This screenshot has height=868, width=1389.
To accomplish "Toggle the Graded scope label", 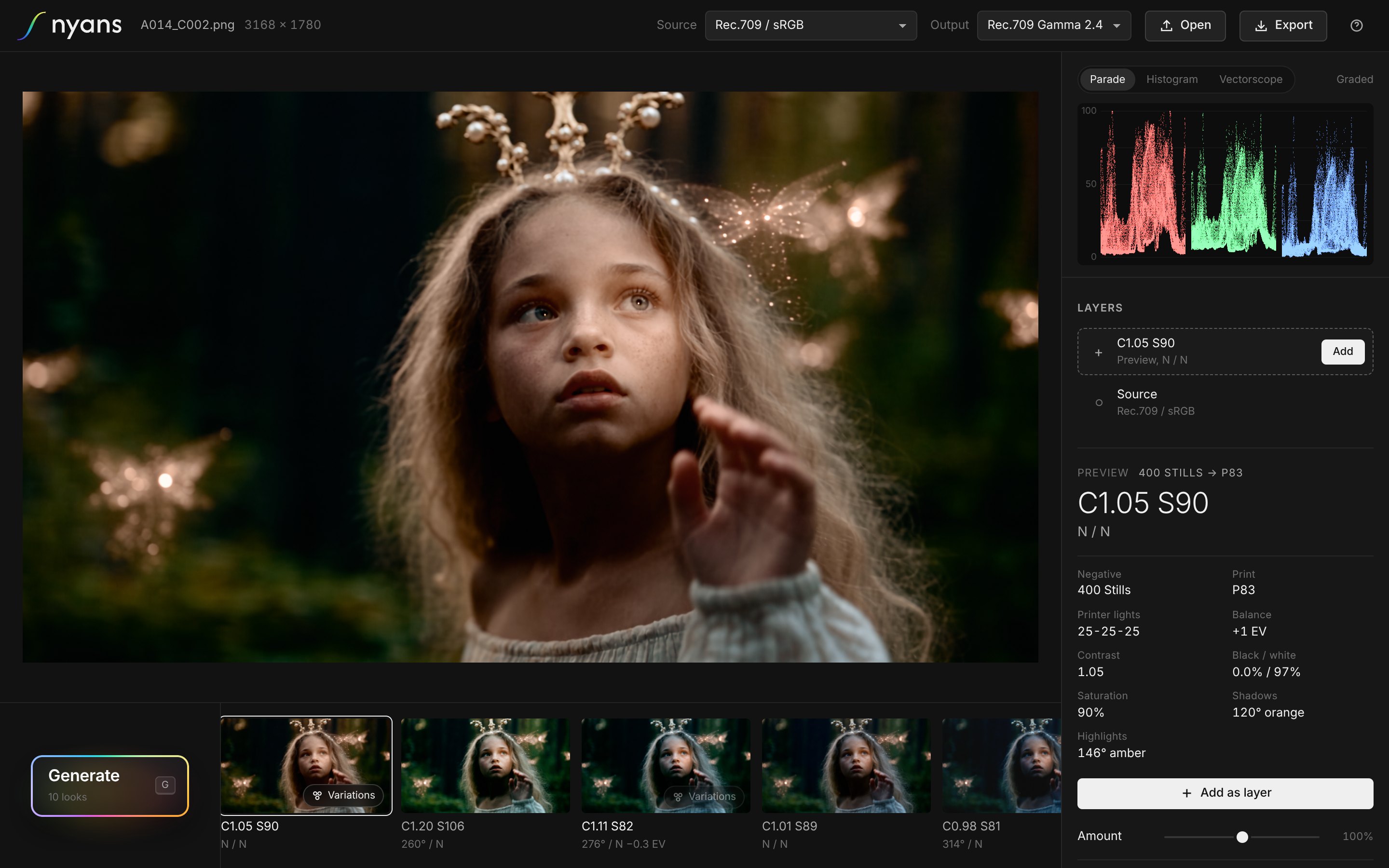I will (1354, 79).
